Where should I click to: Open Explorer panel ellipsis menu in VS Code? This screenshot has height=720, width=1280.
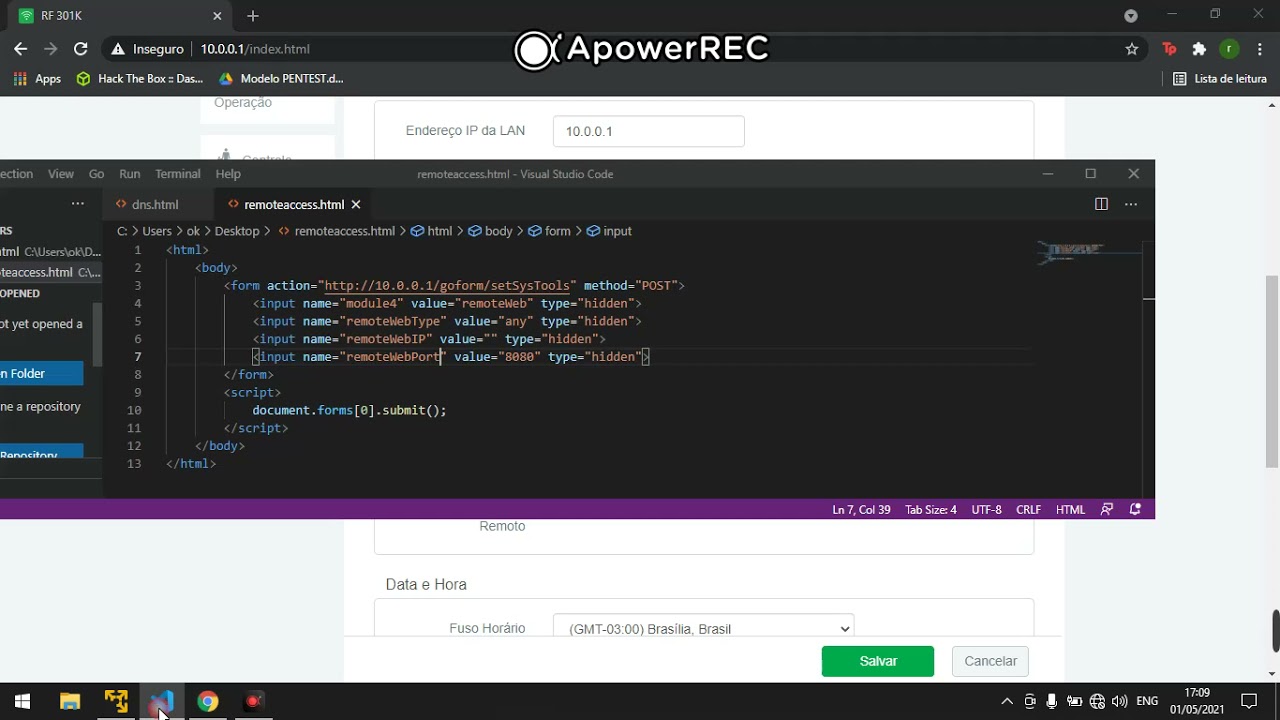pos(77,204)
